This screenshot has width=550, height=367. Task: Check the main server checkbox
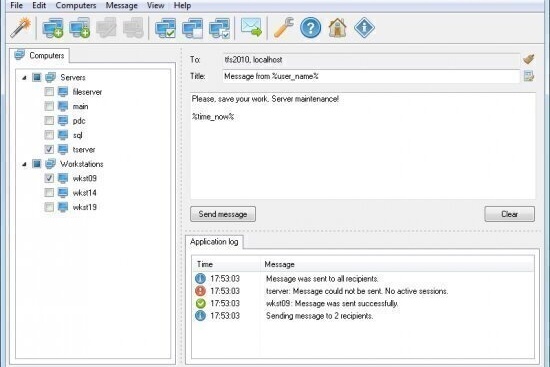pyautogui.click(x=49, y=106)
